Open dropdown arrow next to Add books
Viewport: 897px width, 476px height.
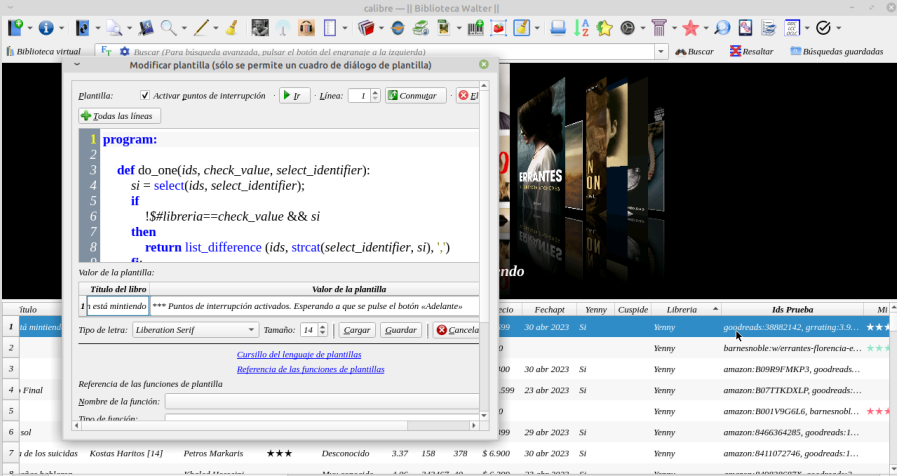tap(30, 27)
